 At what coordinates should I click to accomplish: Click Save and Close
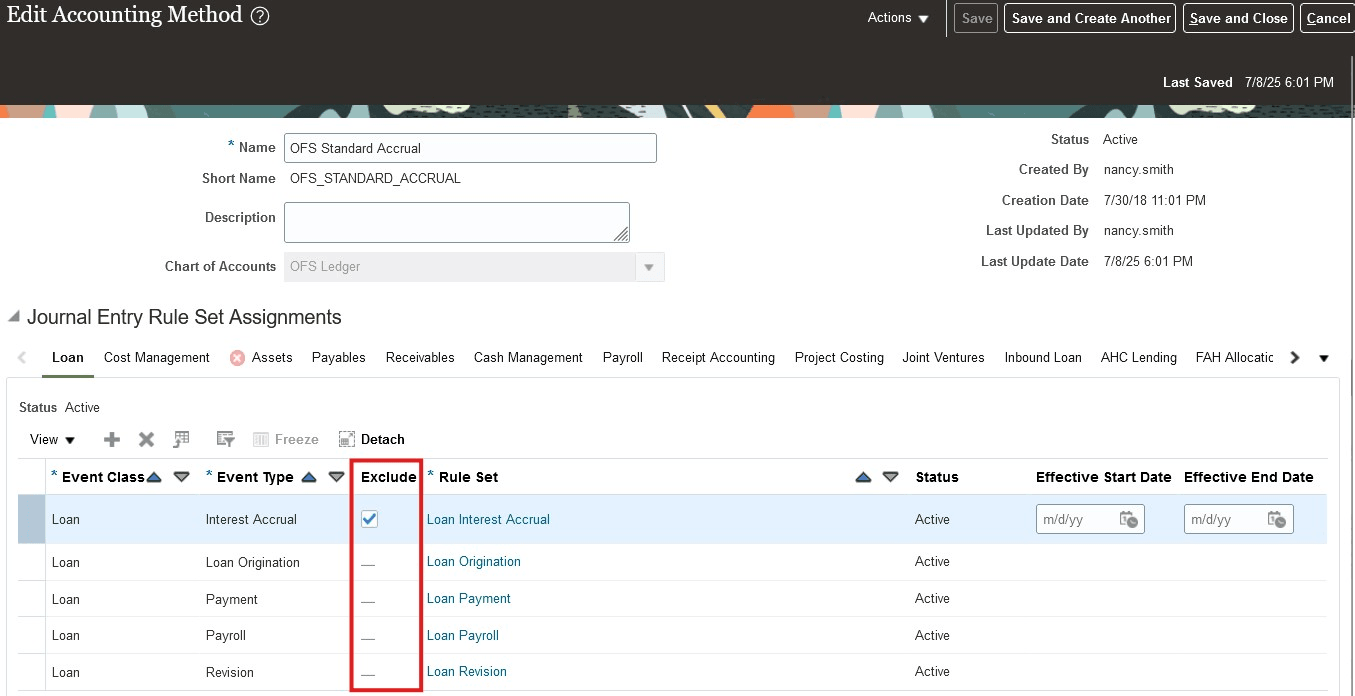tap(1238, 17)
